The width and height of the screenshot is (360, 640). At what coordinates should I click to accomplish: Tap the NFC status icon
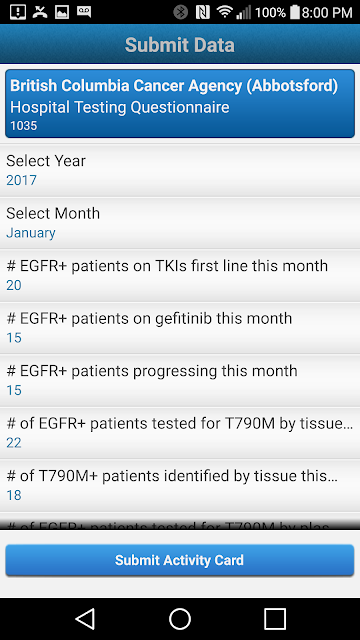click(x=202, y=12)
